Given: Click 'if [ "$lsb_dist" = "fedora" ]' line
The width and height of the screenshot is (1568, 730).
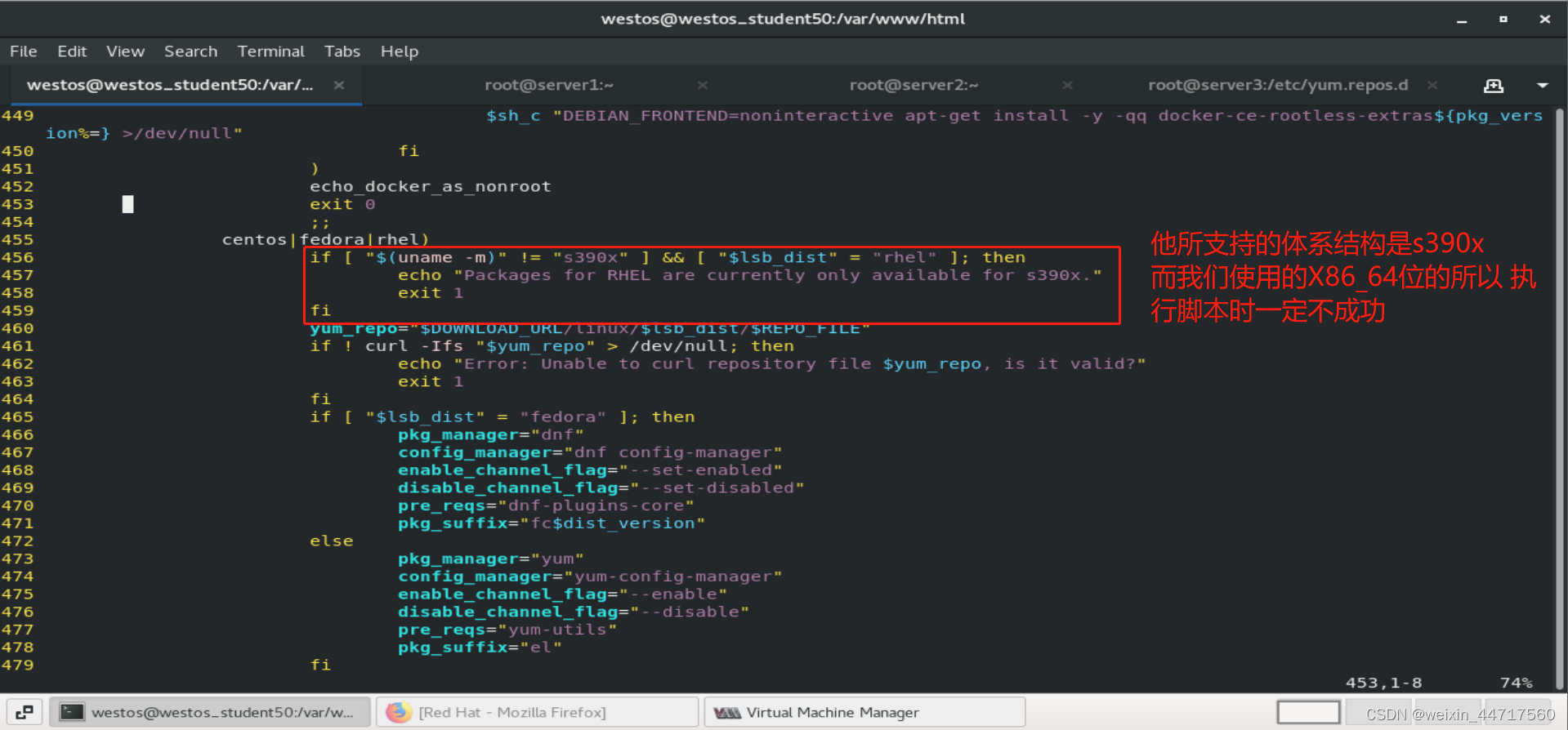Looking at the screenshot, I should click(503, 417).
